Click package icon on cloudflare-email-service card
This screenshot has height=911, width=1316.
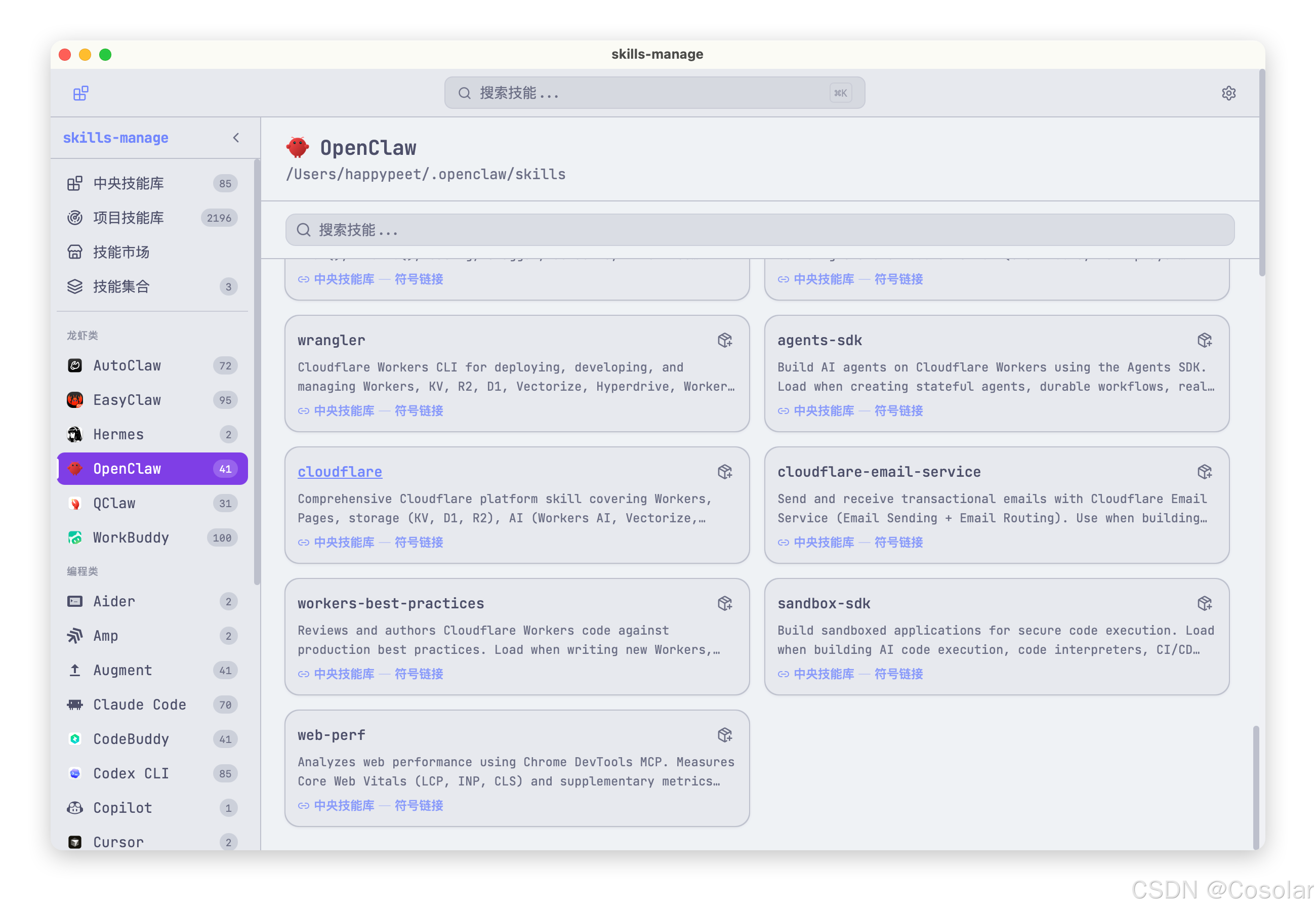(1204, 472)
